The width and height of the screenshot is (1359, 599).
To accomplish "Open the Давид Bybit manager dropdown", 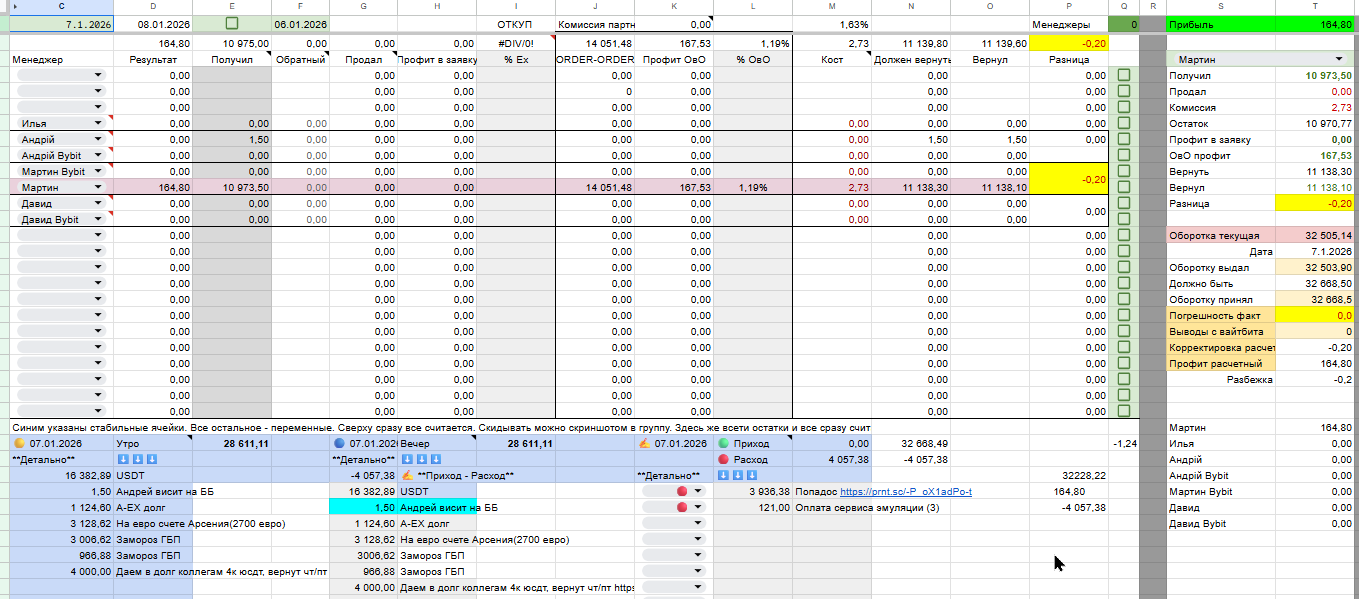I will pyautogui.click(x=98, y=220).
